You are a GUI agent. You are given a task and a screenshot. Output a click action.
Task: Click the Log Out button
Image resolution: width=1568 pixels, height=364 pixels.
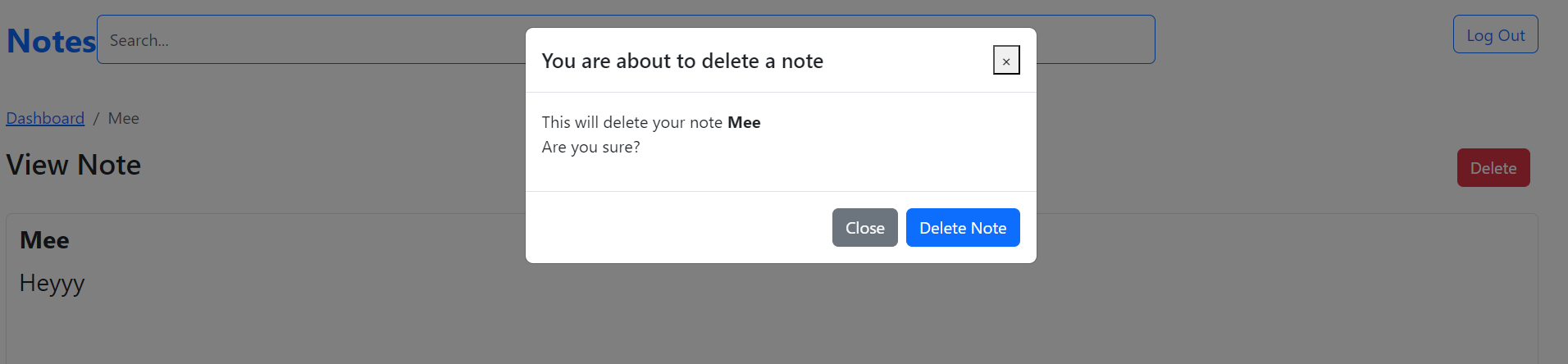coord(1495,34)
